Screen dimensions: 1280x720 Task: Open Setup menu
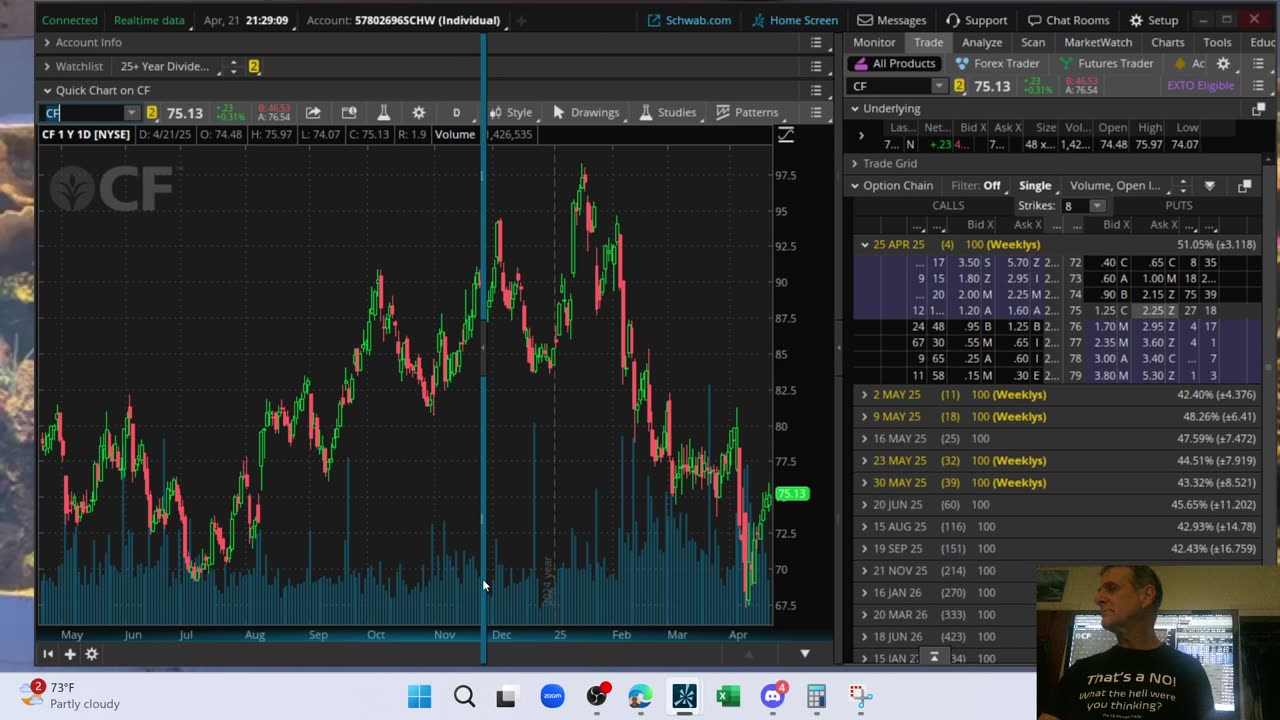tap(1154, 20)
